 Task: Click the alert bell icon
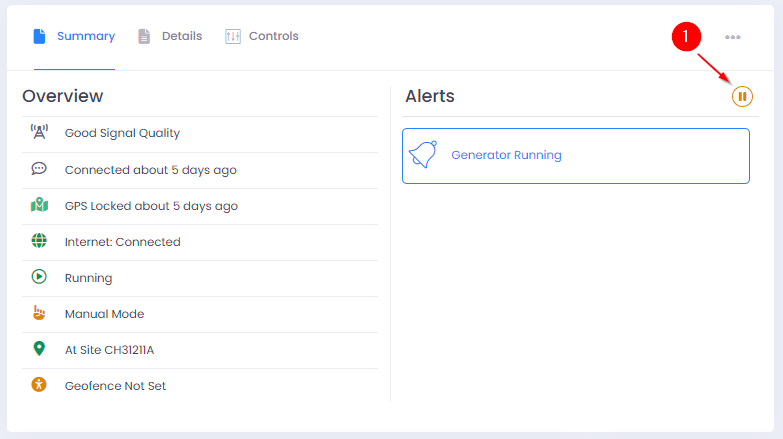[423, 155]
